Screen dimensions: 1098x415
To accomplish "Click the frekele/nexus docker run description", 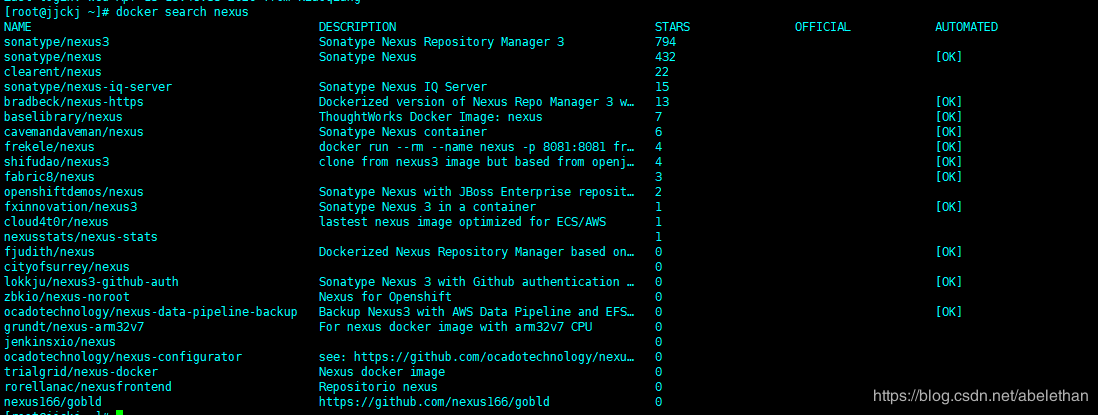I will [476, 147].
